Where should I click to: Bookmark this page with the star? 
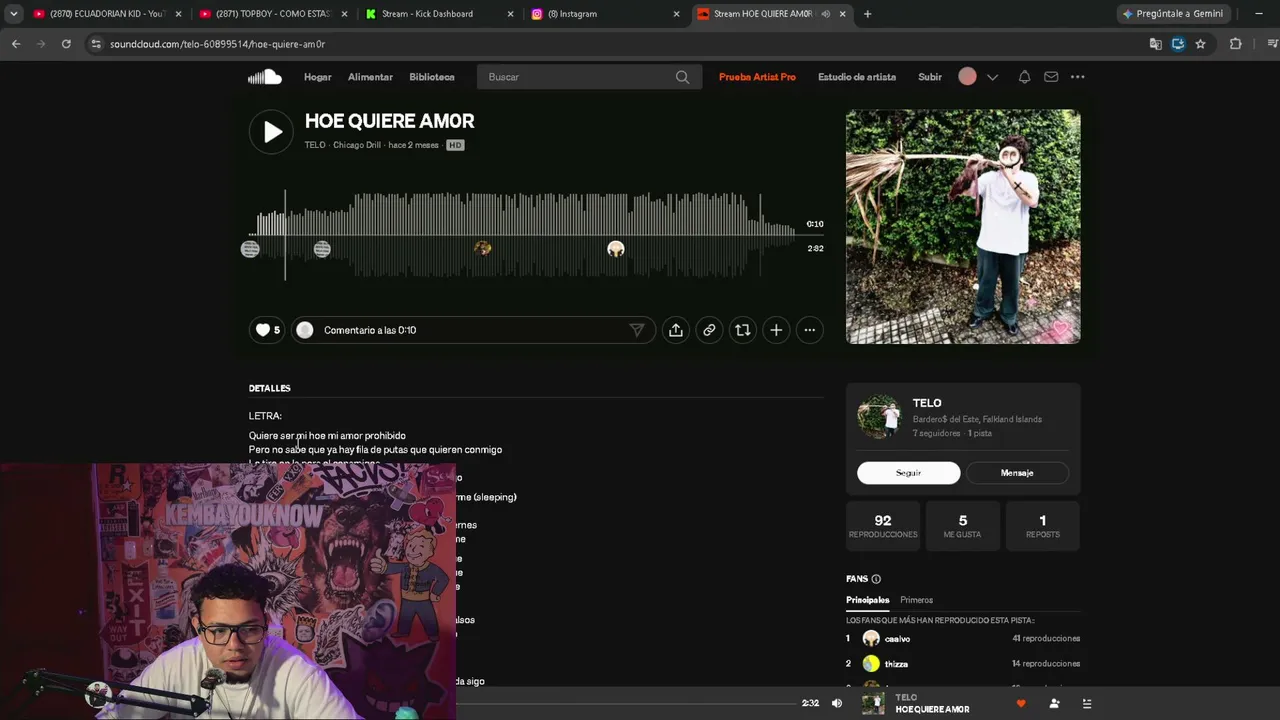(x=1200, y=44)
